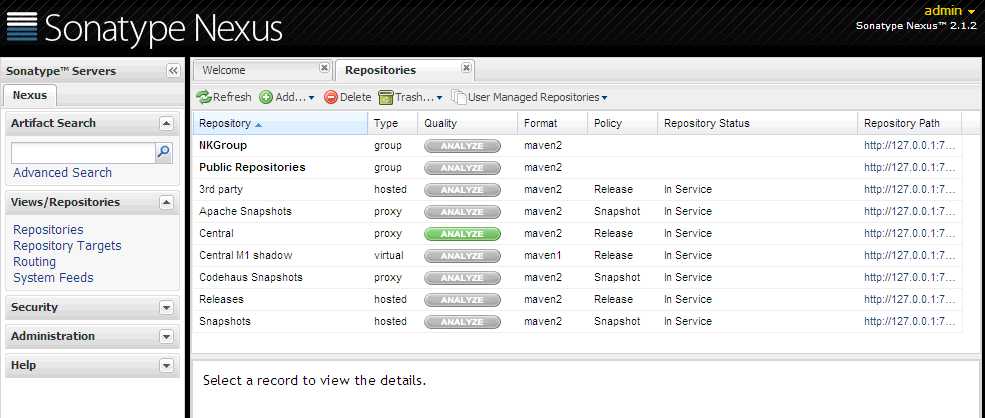
Task: Open the Add repository menu
Action: (286, 97)
